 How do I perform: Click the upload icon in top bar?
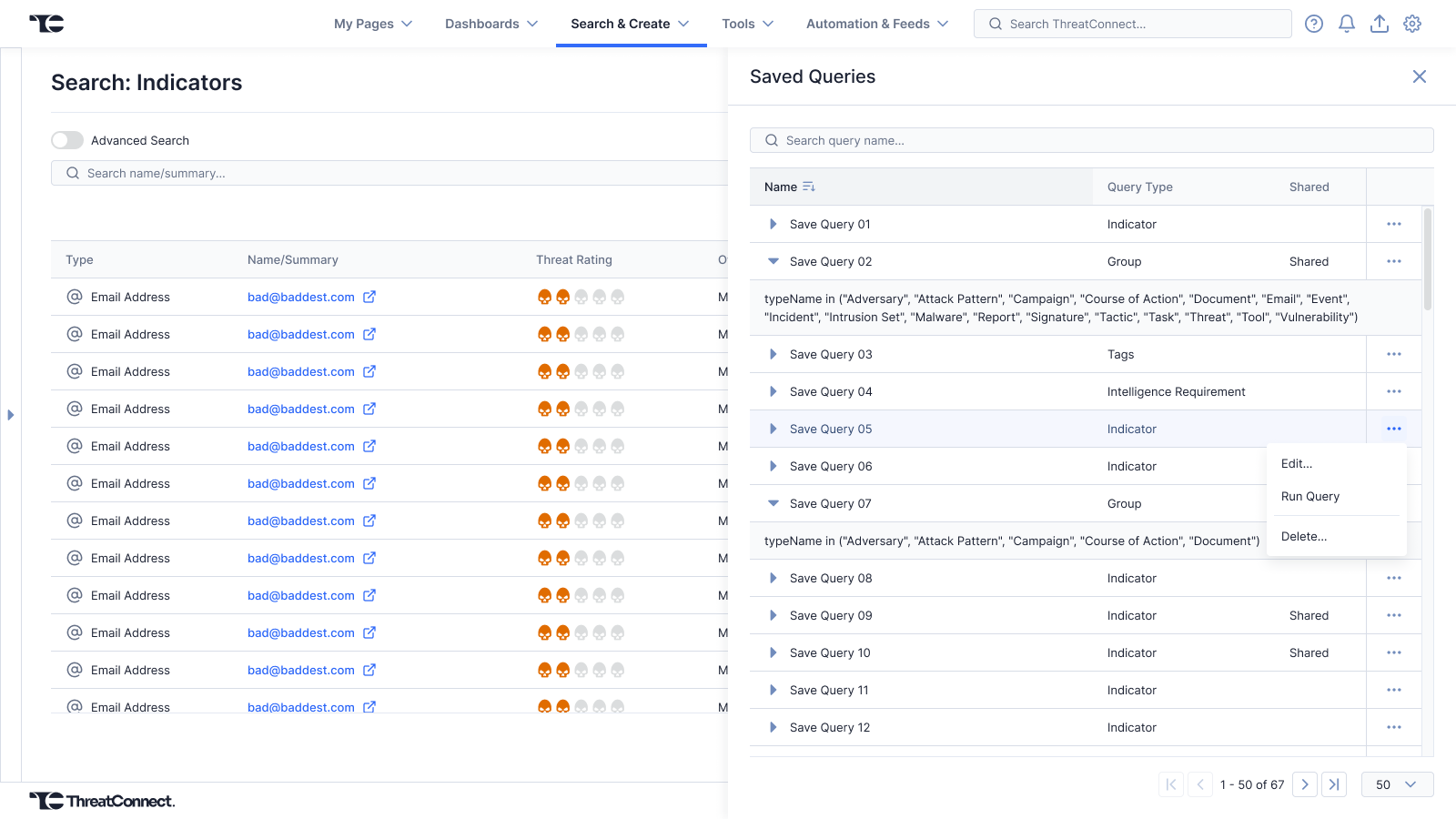1380,24
